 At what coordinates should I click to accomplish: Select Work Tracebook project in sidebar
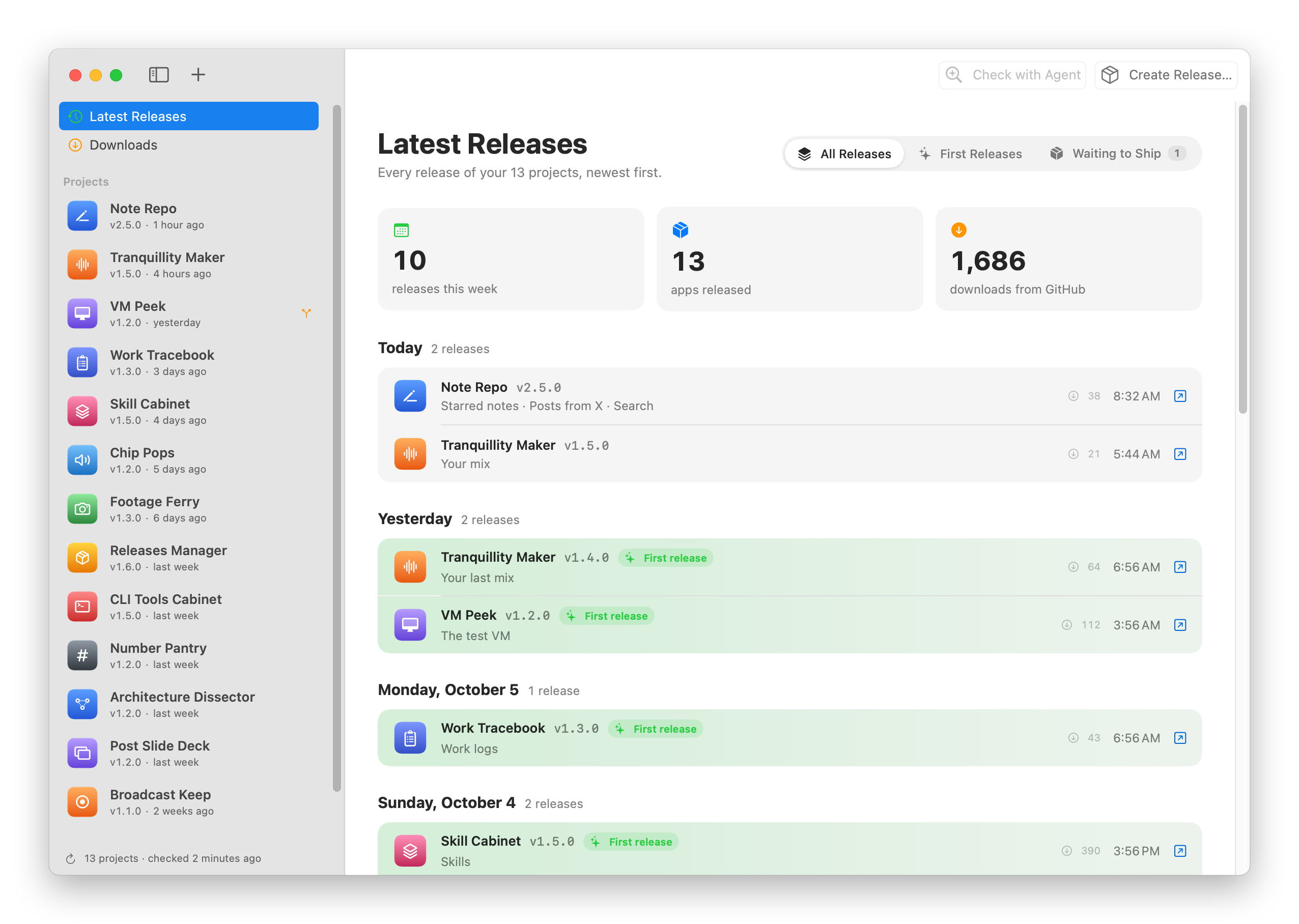point(188,362)
